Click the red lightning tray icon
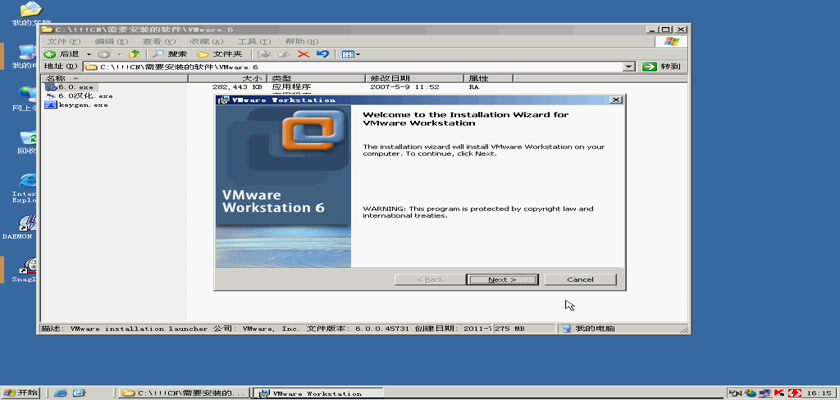Image resolution: width=840 pixels, height=400 pixels. click(794, 393)
